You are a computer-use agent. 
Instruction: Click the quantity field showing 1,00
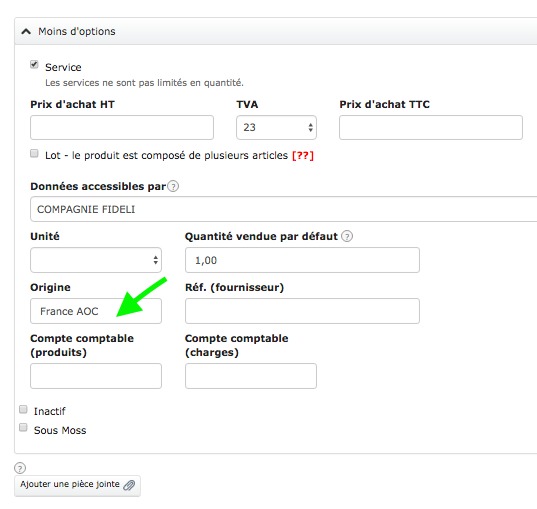[x=302, y=260]
